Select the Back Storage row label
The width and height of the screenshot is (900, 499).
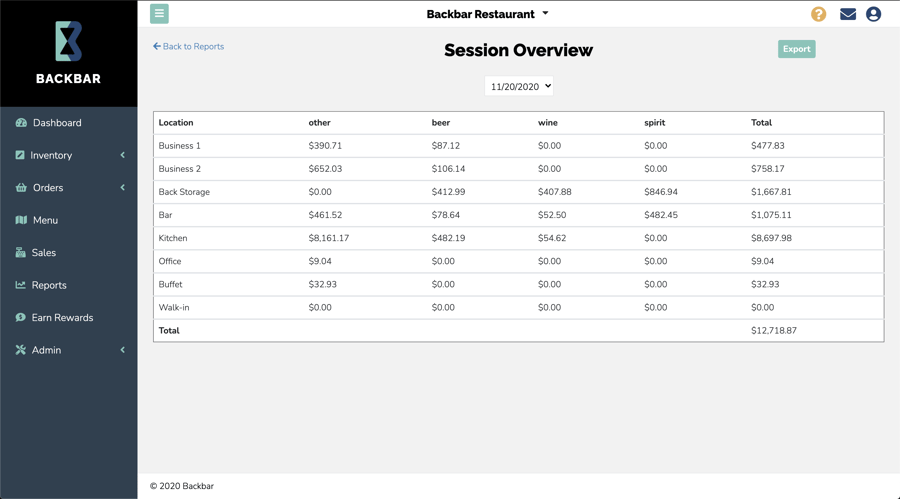click(x=184, y=192)
